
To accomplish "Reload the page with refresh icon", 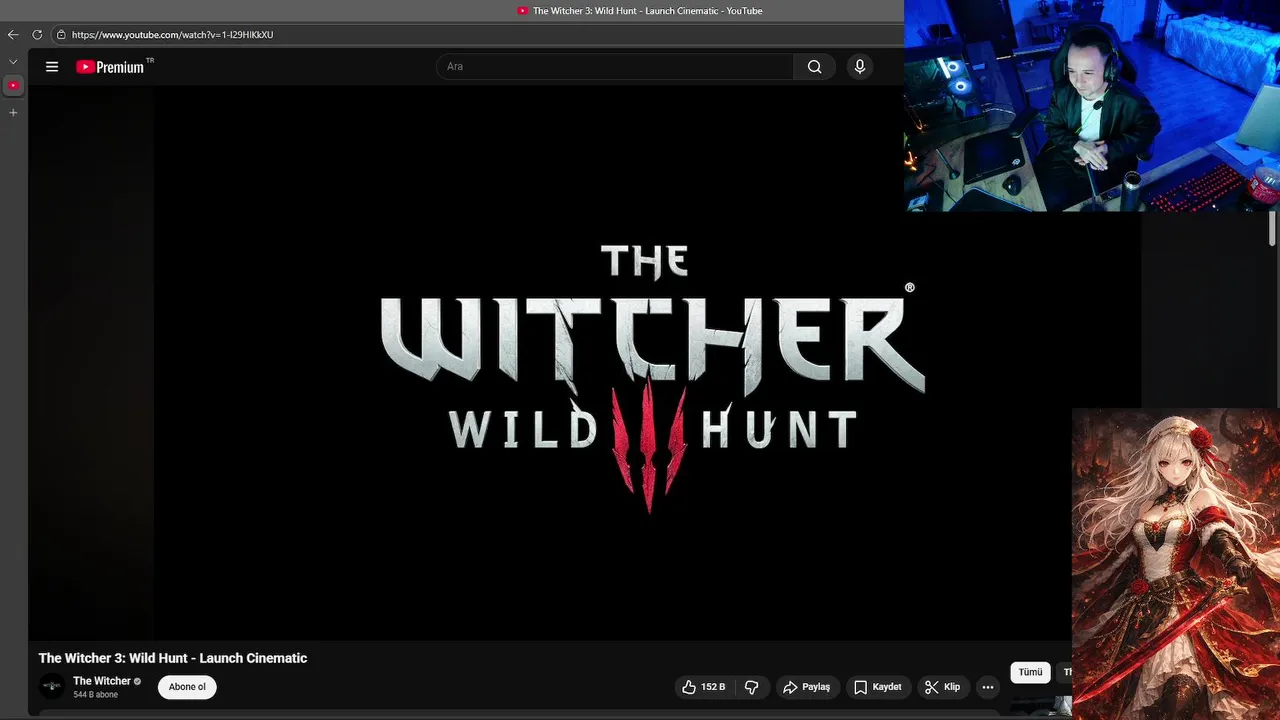I will point(37,34).
